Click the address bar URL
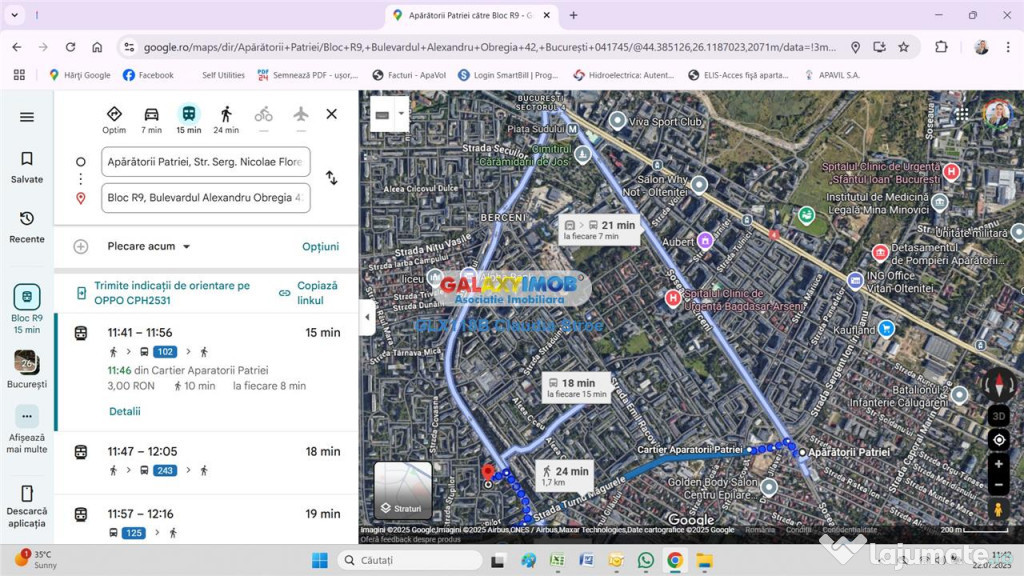Viewport: 1024px width, 576px height. point(490,47)
